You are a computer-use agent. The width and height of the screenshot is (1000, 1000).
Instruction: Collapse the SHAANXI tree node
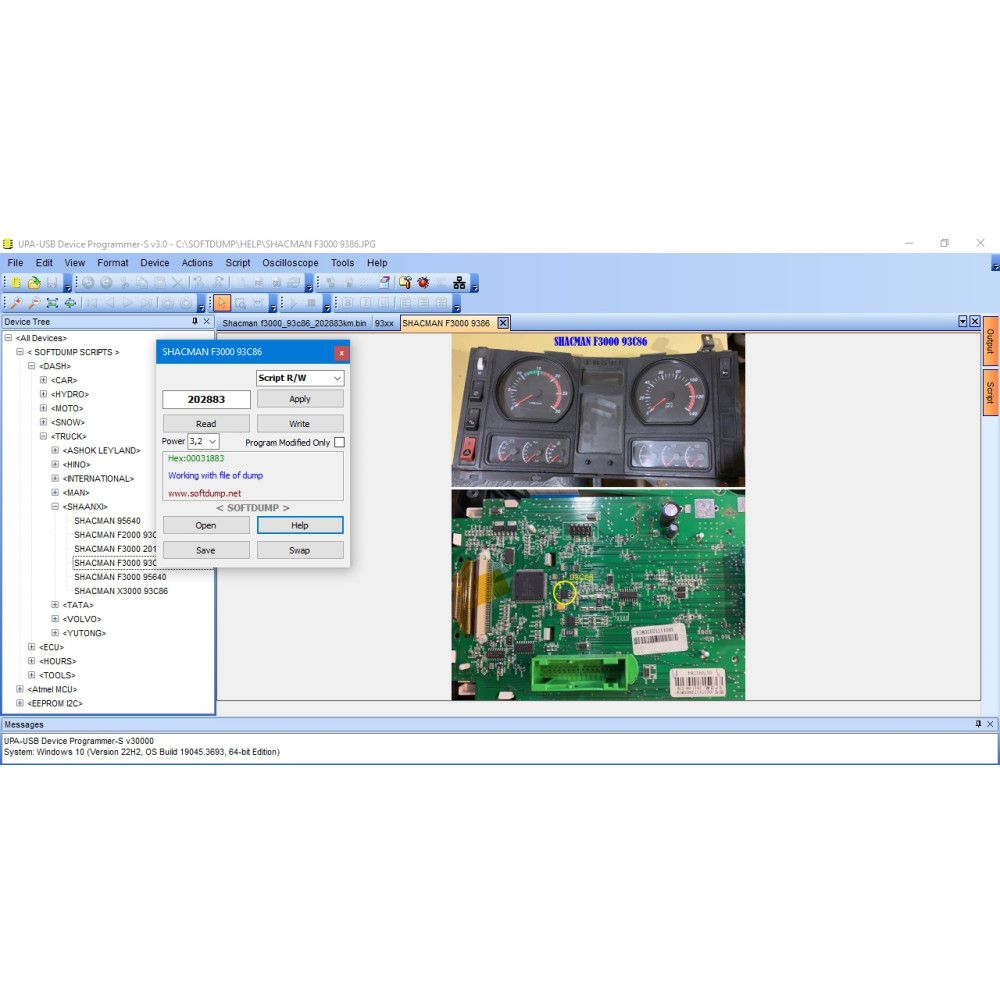coord(55,506)
